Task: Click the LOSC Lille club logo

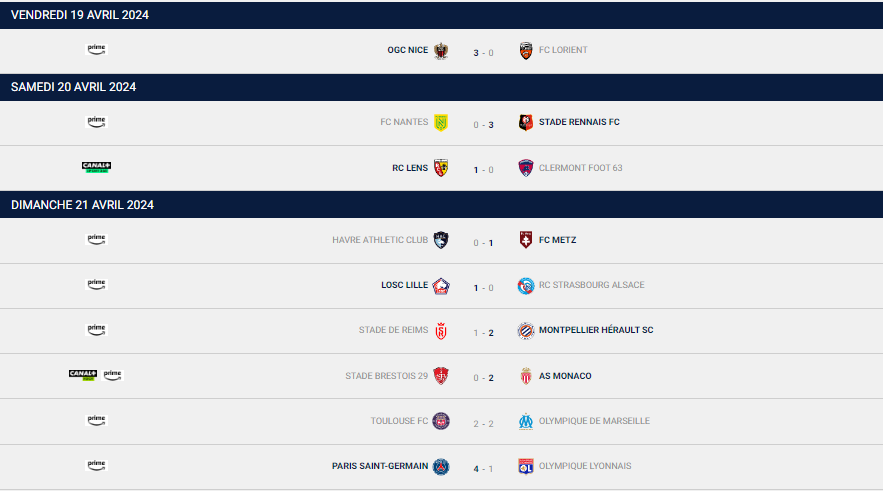Action: [x=441, y=285]
